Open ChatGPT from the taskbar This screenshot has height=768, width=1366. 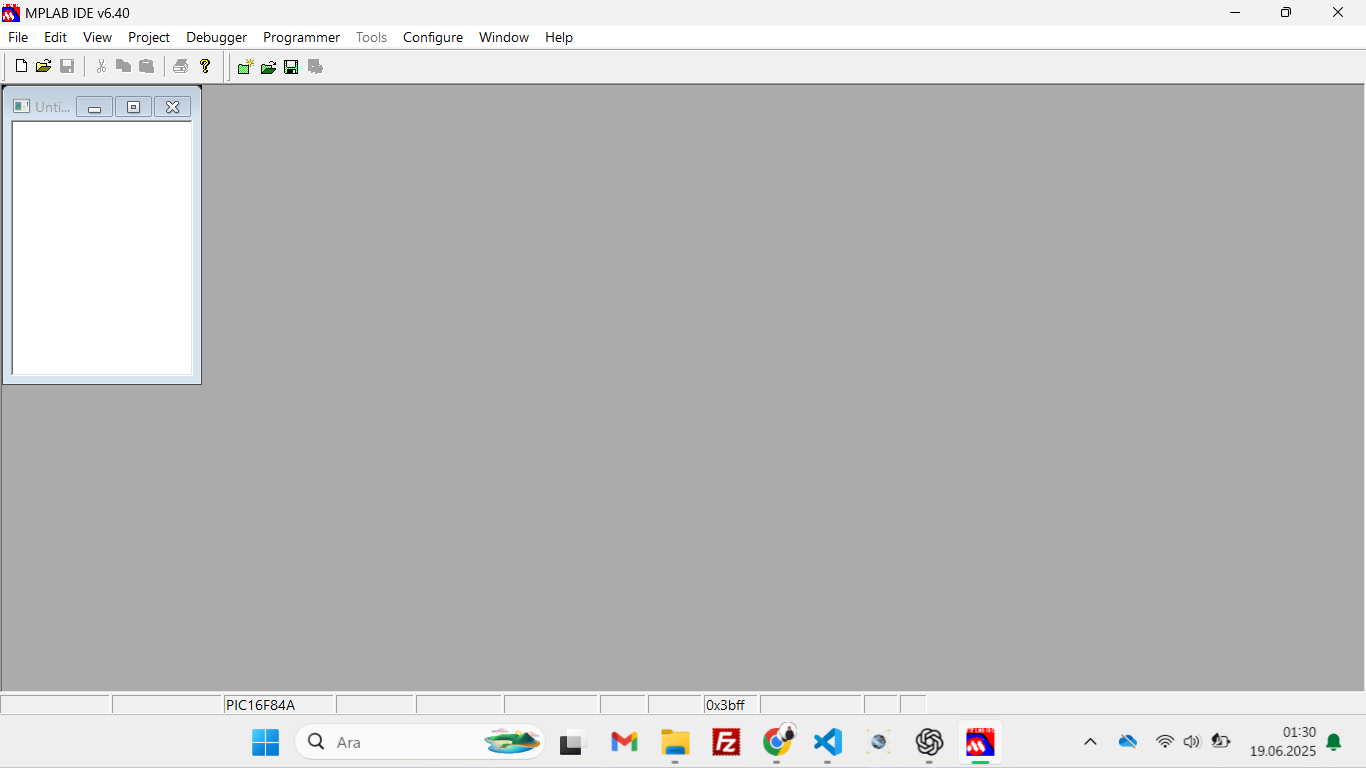coord(929,742)
